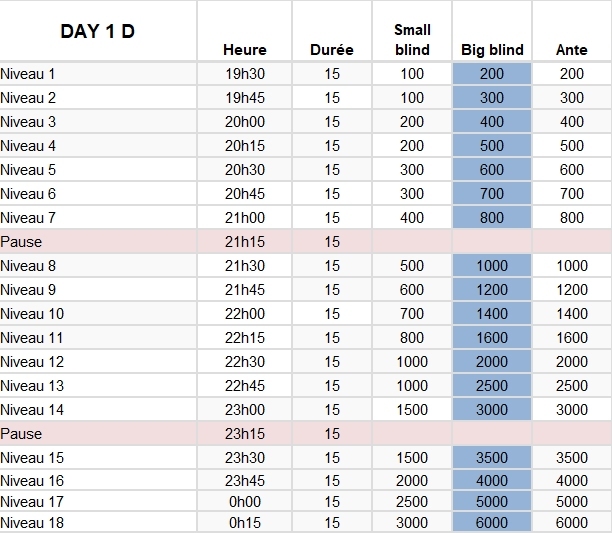The image size is (612, 533).
Task: Select the Durée column header
Action: click(x=332, y=50)
